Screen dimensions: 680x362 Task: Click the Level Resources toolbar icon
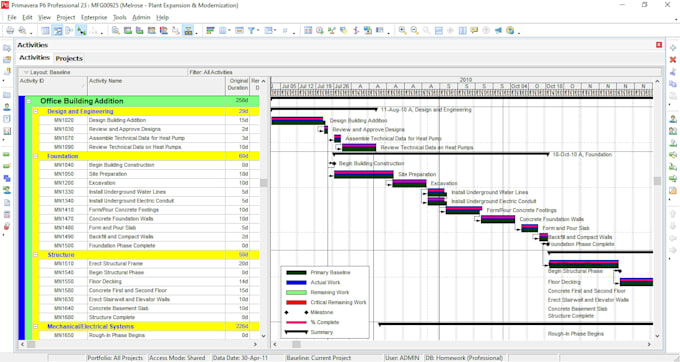tap(332, 30)
